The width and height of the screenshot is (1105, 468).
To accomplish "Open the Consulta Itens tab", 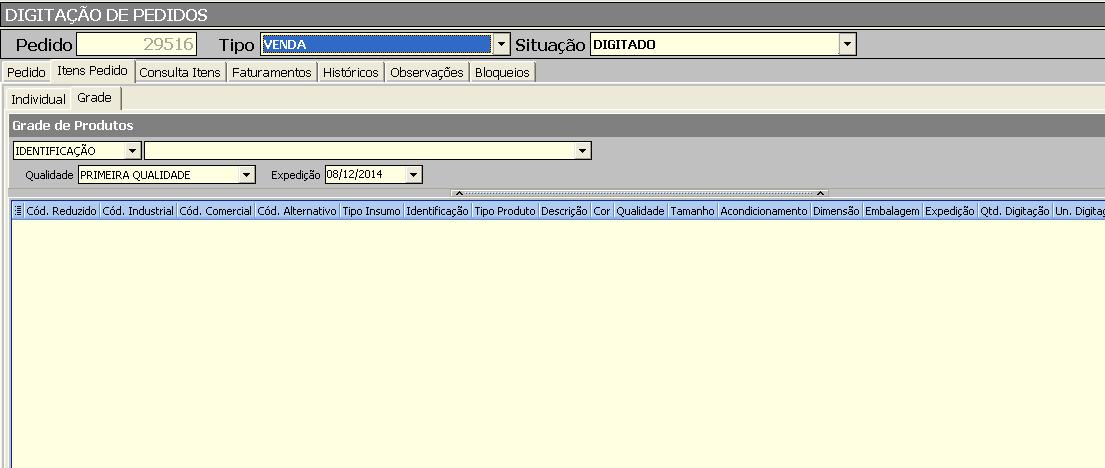I will 180,73.
